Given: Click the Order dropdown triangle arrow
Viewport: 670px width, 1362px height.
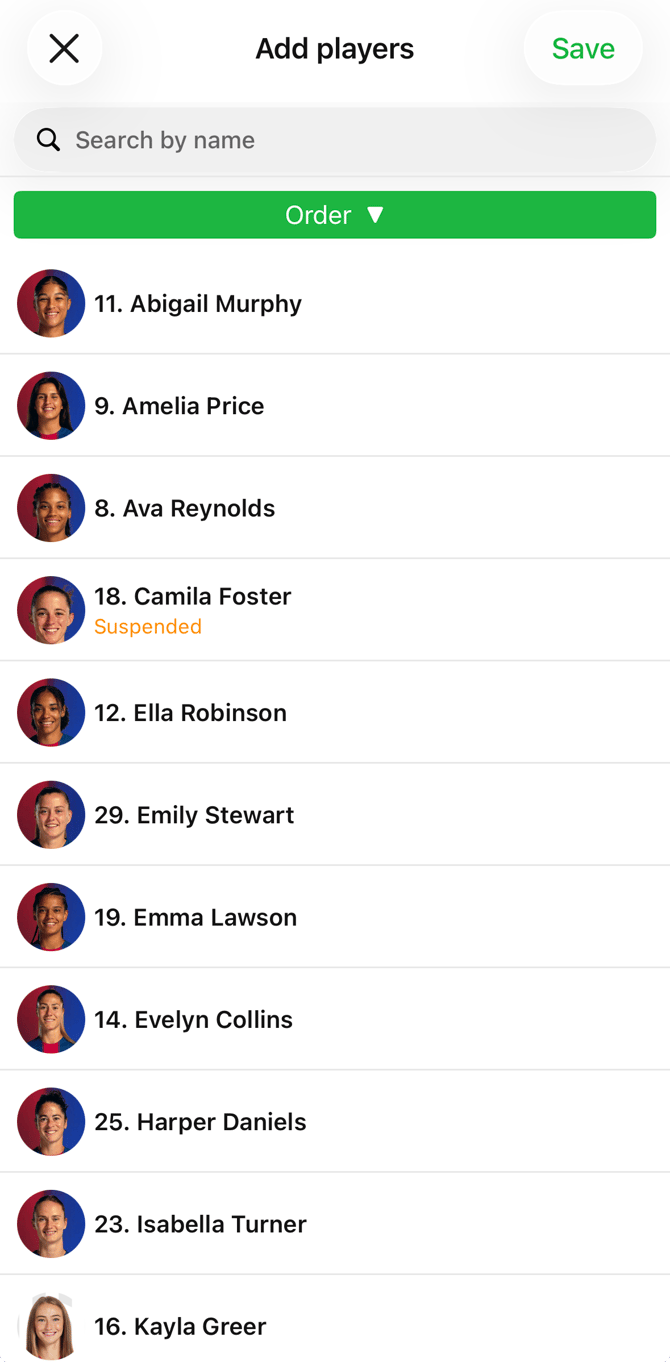Looking at the screenshot, I should 375,215.
